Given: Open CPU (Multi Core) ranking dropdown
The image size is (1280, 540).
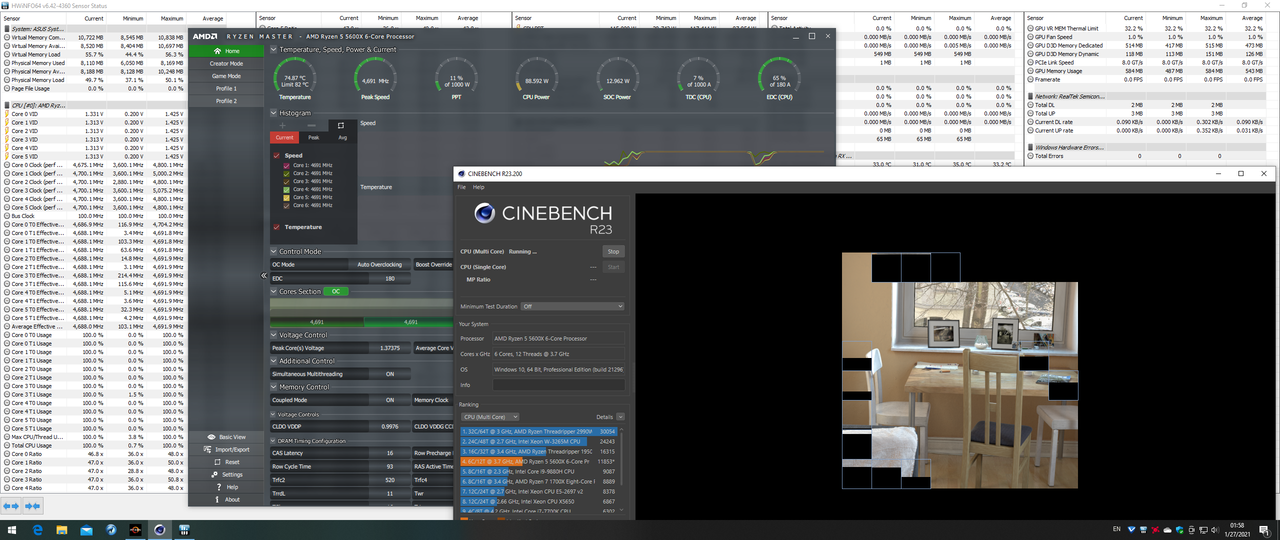Looking at the screenshot, I should coord(489,417).
